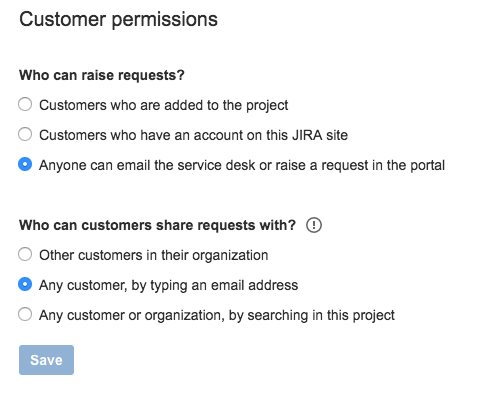Click the words 'request in the portal'

click(383, 165)
